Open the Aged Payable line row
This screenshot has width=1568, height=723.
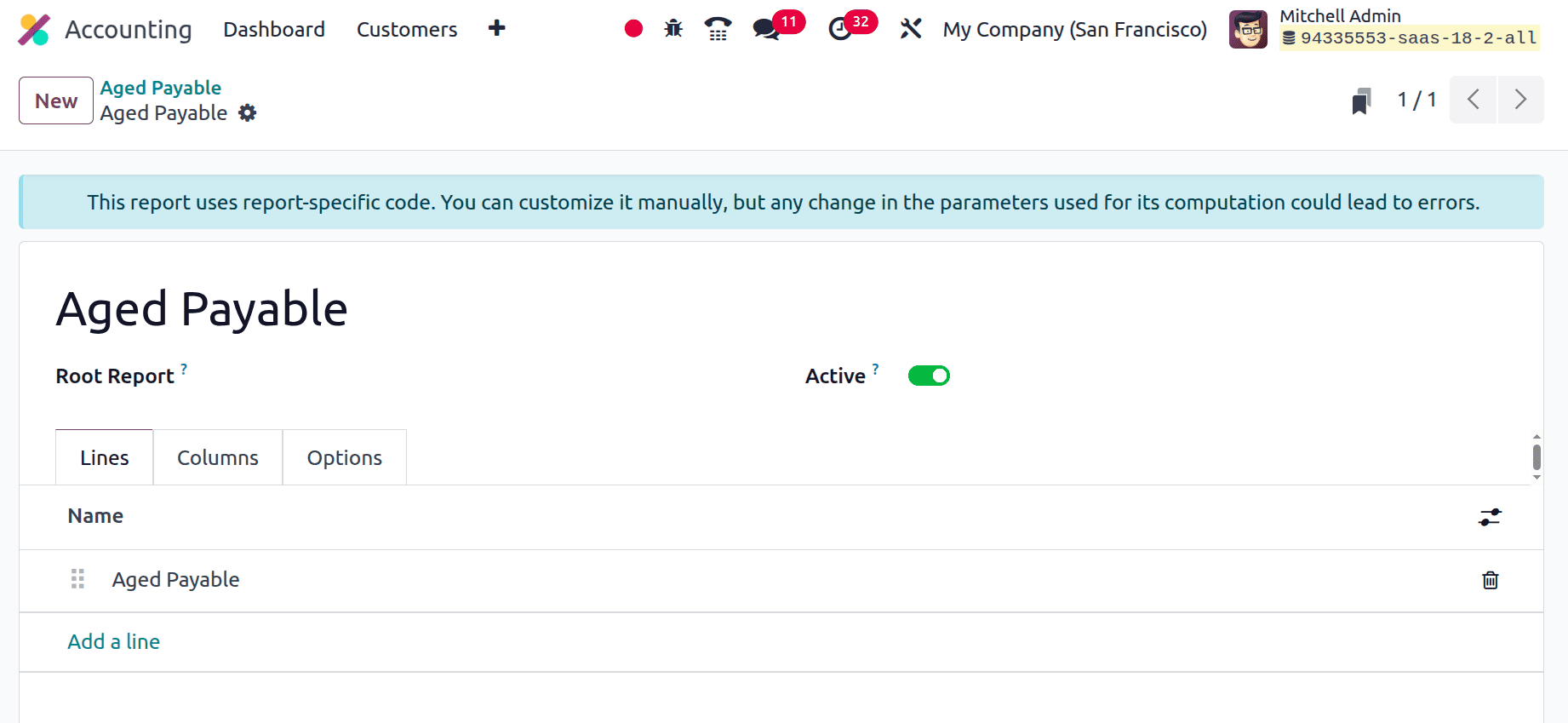tap(781, 580)
